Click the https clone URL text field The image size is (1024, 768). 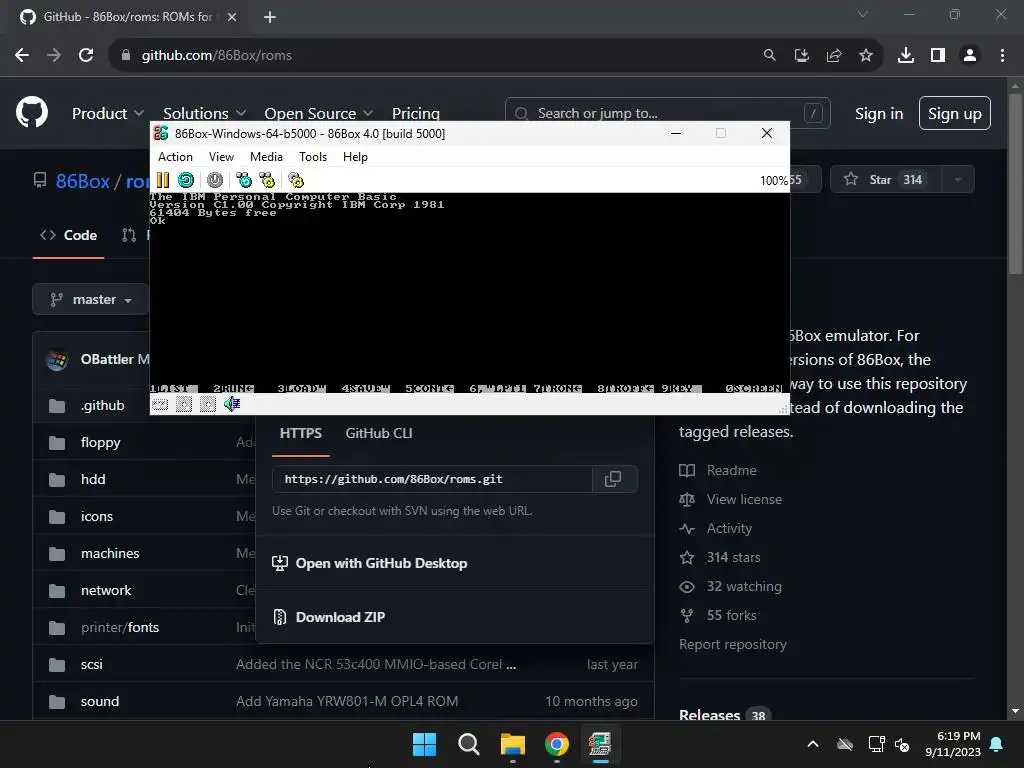pos(432,479)
